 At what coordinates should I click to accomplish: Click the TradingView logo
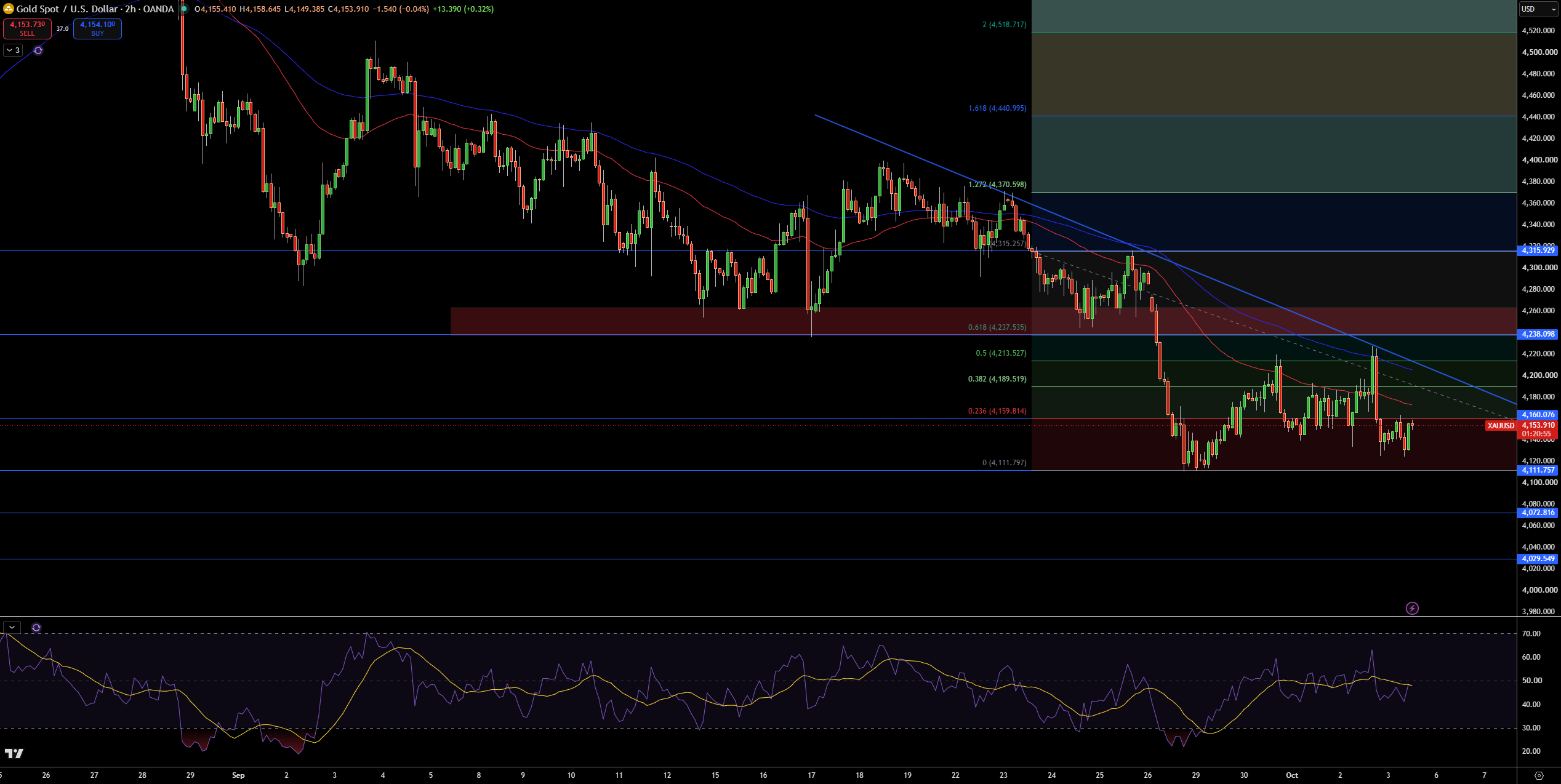[14, 753]
